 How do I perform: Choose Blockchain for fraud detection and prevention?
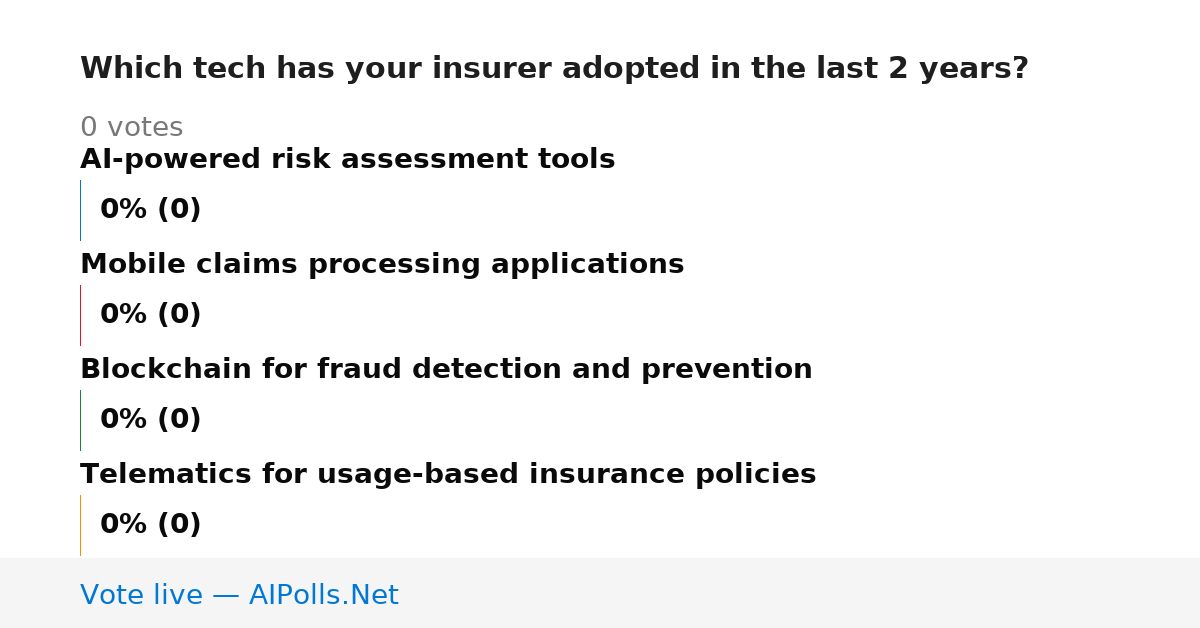(446, 370)
